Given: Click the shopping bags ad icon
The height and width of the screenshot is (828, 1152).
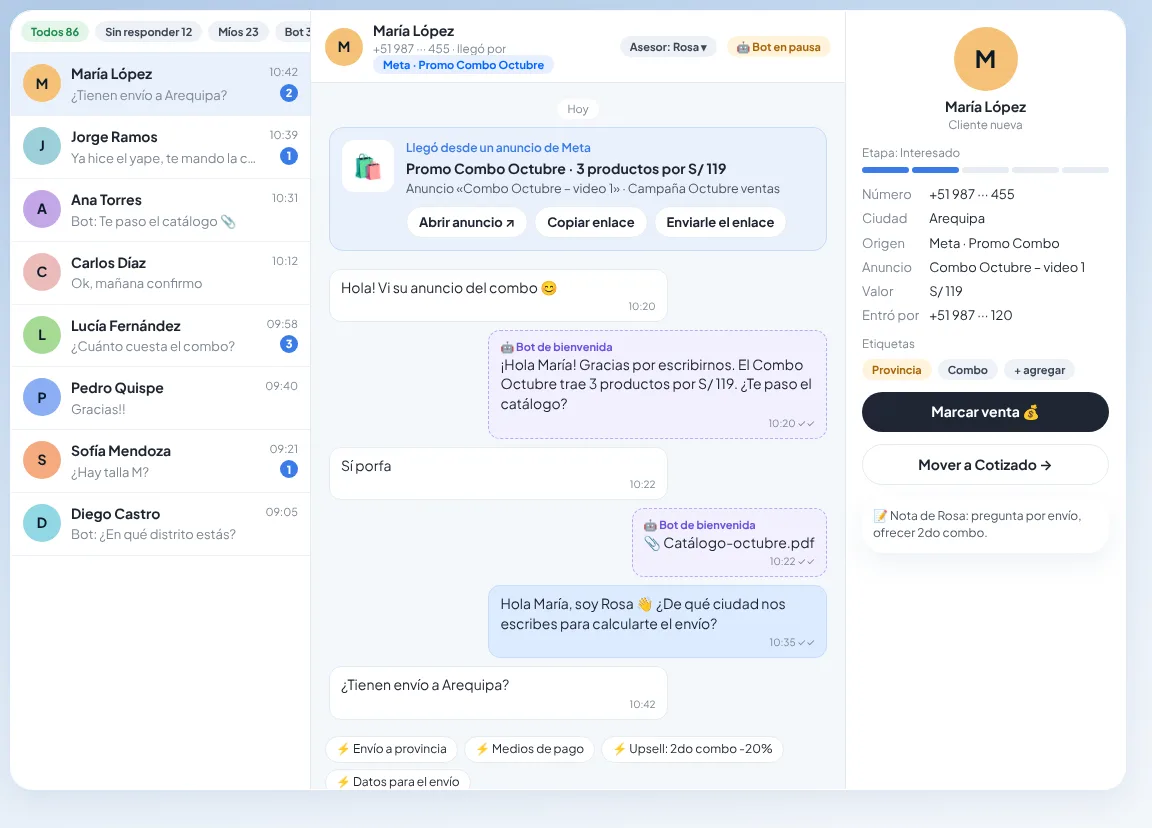Looking at the screenshot, I should [x=368, y=167].
